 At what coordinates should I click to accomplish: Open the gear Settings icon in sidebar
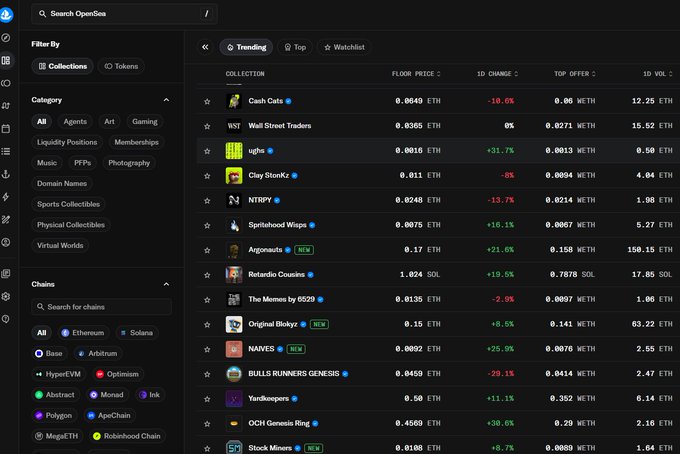tap(6, 296)
